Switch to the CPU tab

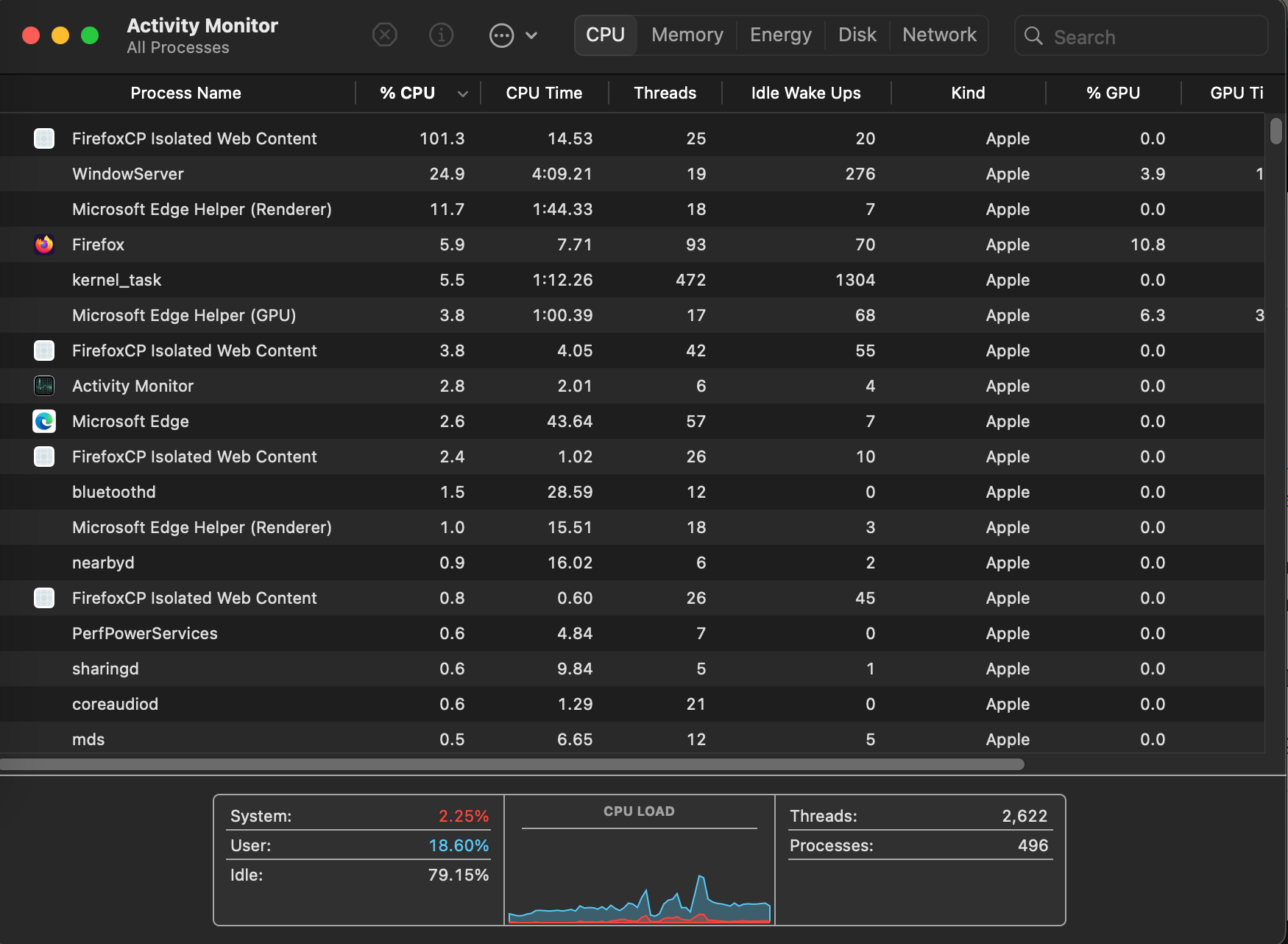606,35
